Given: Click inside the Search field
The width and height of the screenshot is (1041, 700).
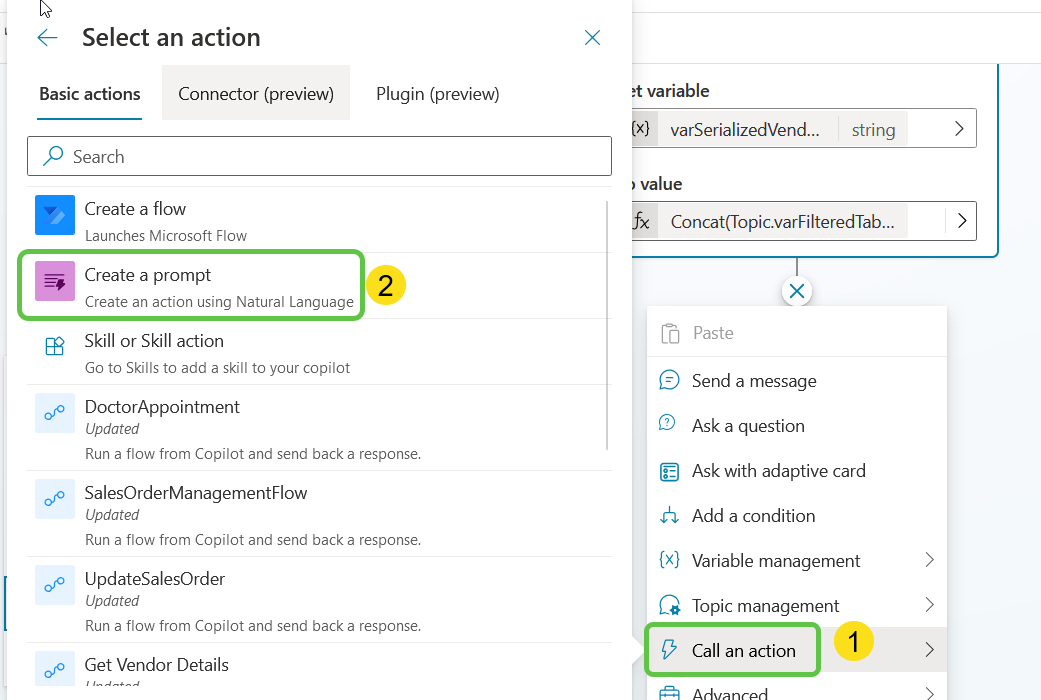Looking at the screenshot, I should pos(319,156).
